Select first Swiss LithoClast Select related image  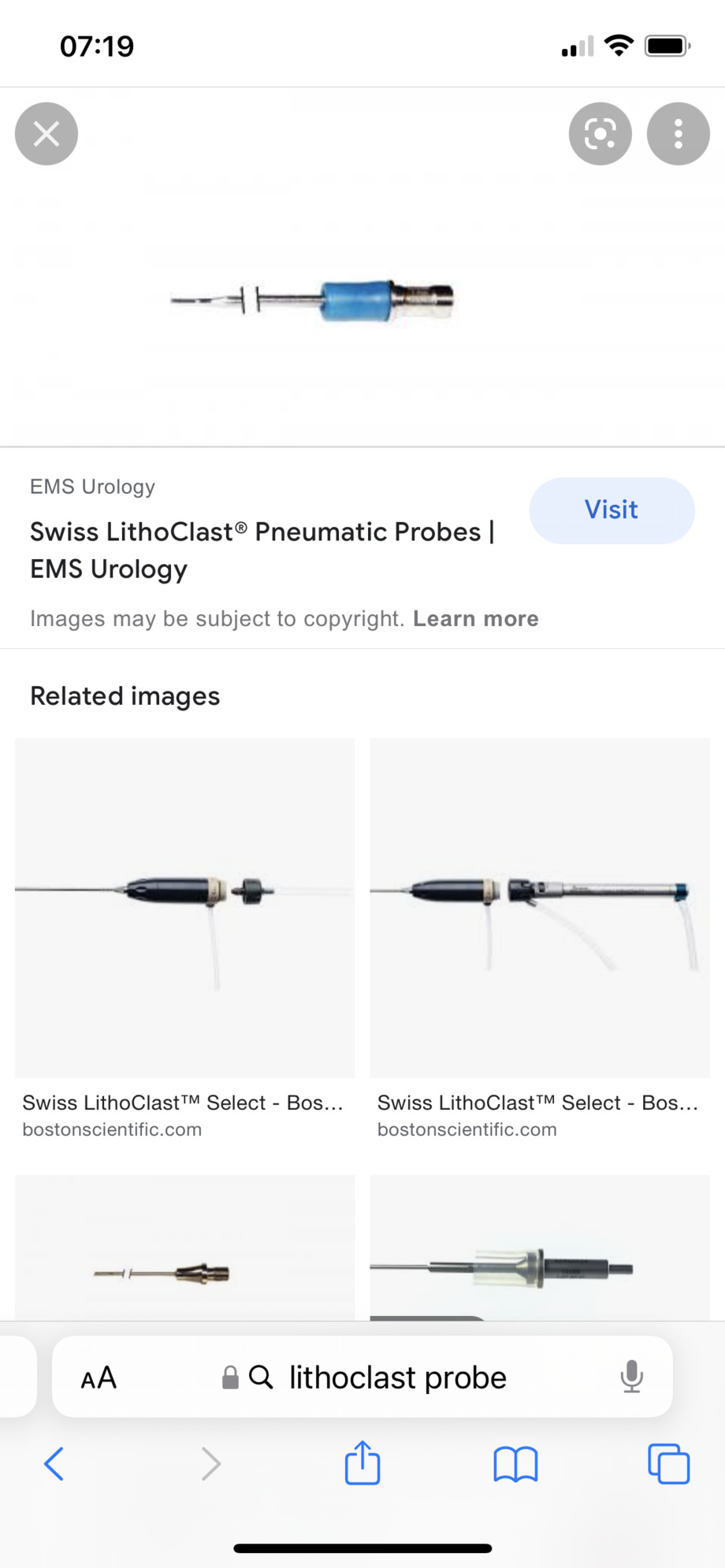click(x=184, y=907)
